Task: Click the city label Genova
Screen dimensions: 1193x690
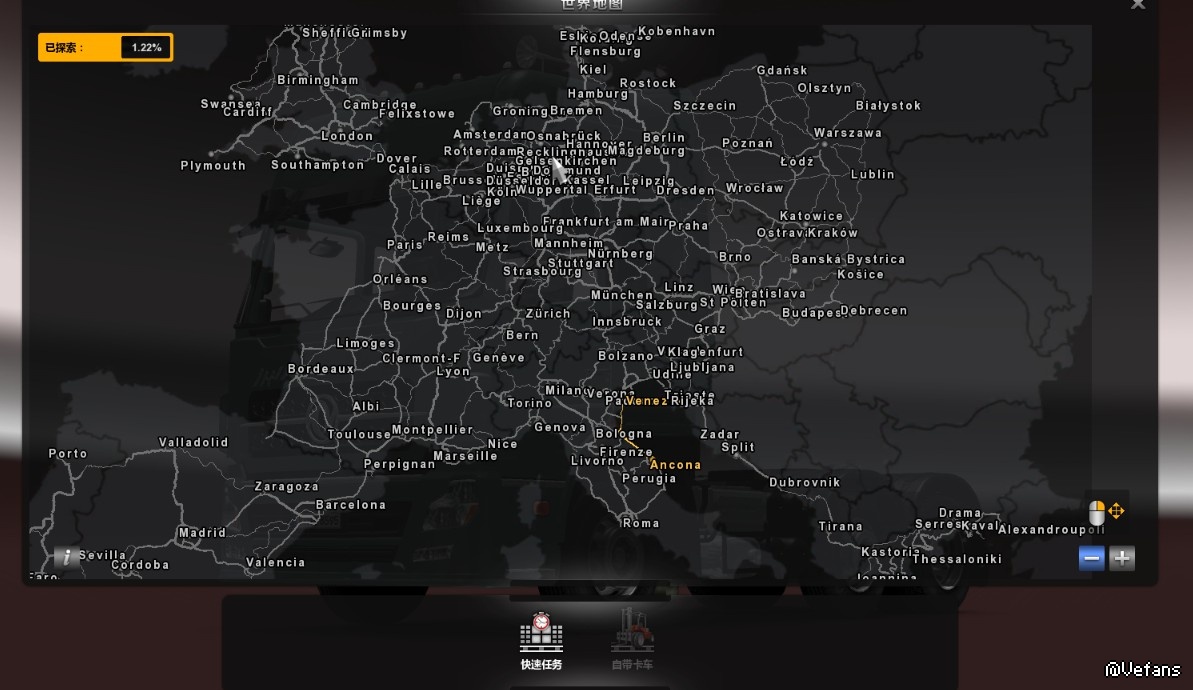Action: [x=560, y=427]
